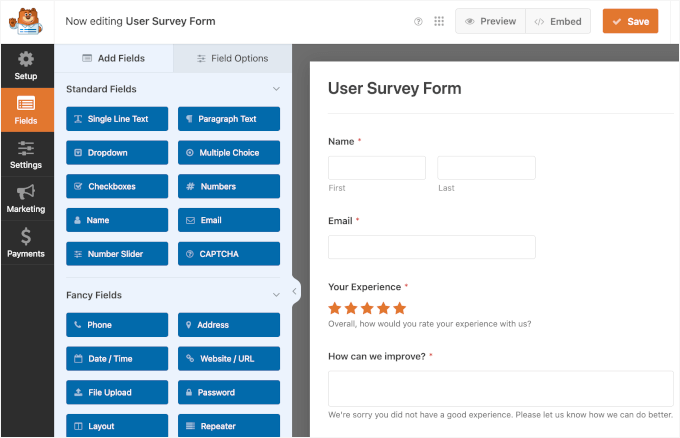
Task: Add a Dropdown field
Action: [x=117, y=153]
